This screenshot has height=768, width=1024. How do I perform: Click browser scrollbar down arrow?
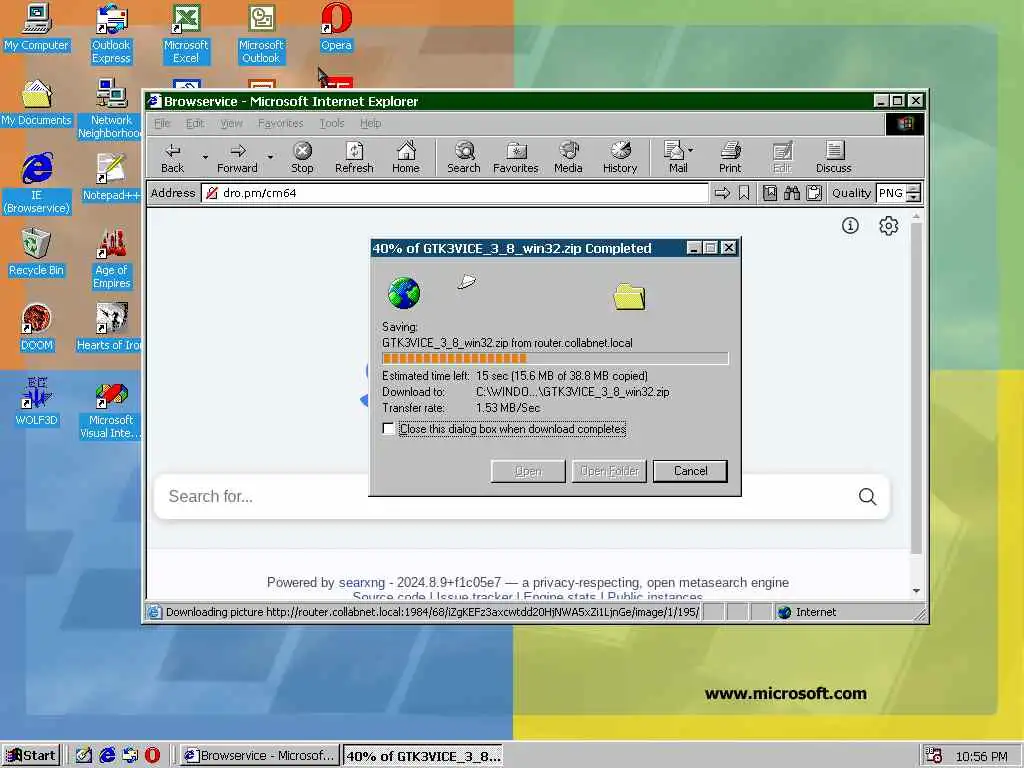916,591
